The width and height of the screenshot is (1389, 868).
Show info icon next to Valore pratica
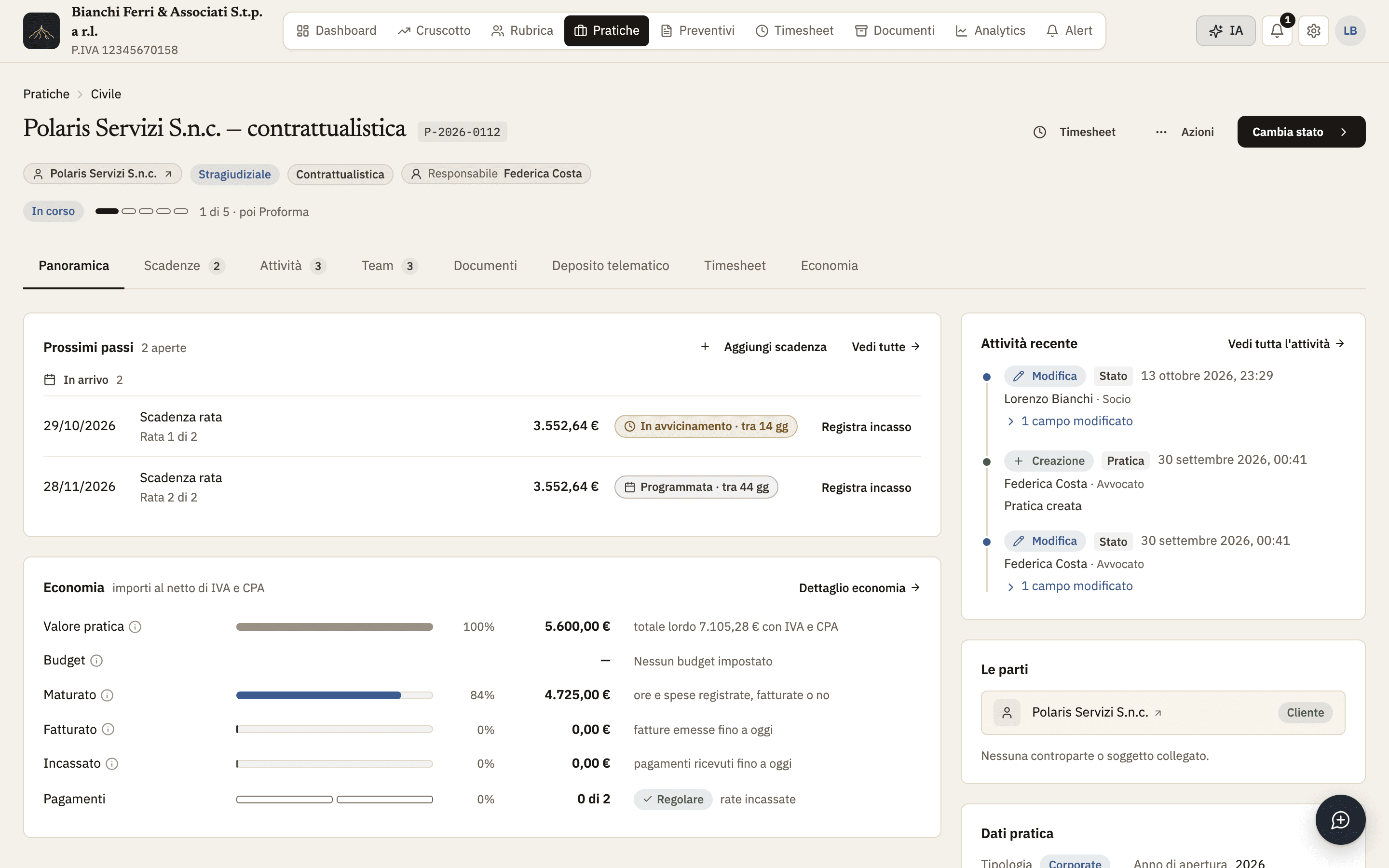(135, 627)
